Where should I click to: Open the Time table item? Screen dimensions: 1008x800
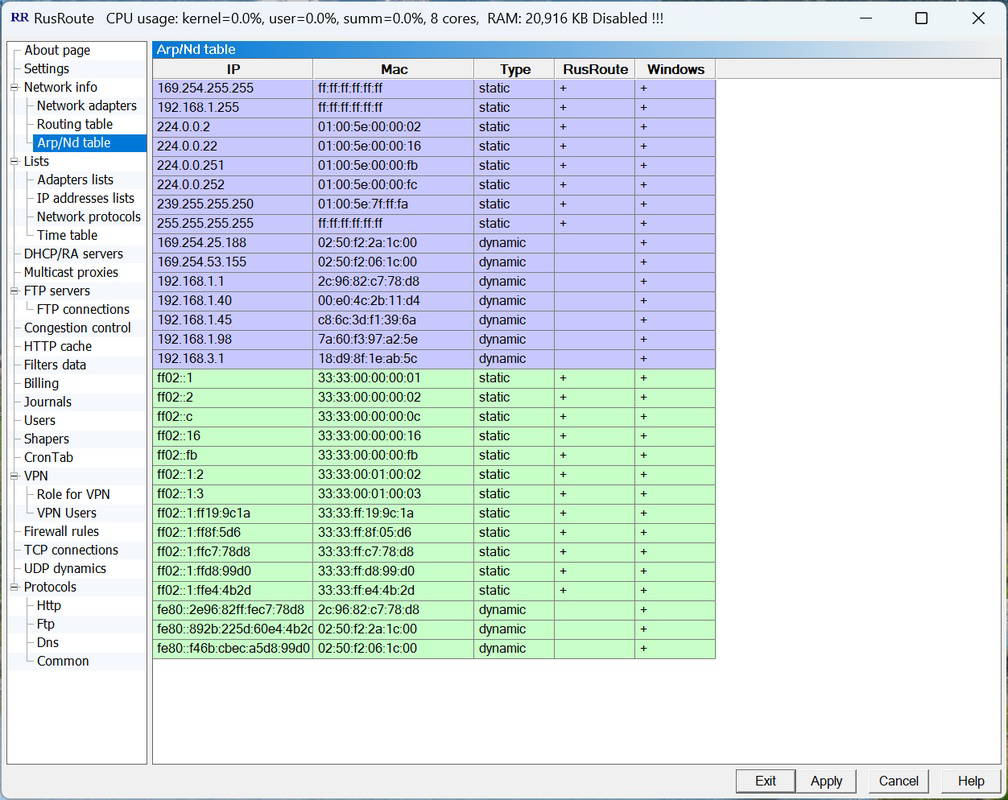click(67, 235)
